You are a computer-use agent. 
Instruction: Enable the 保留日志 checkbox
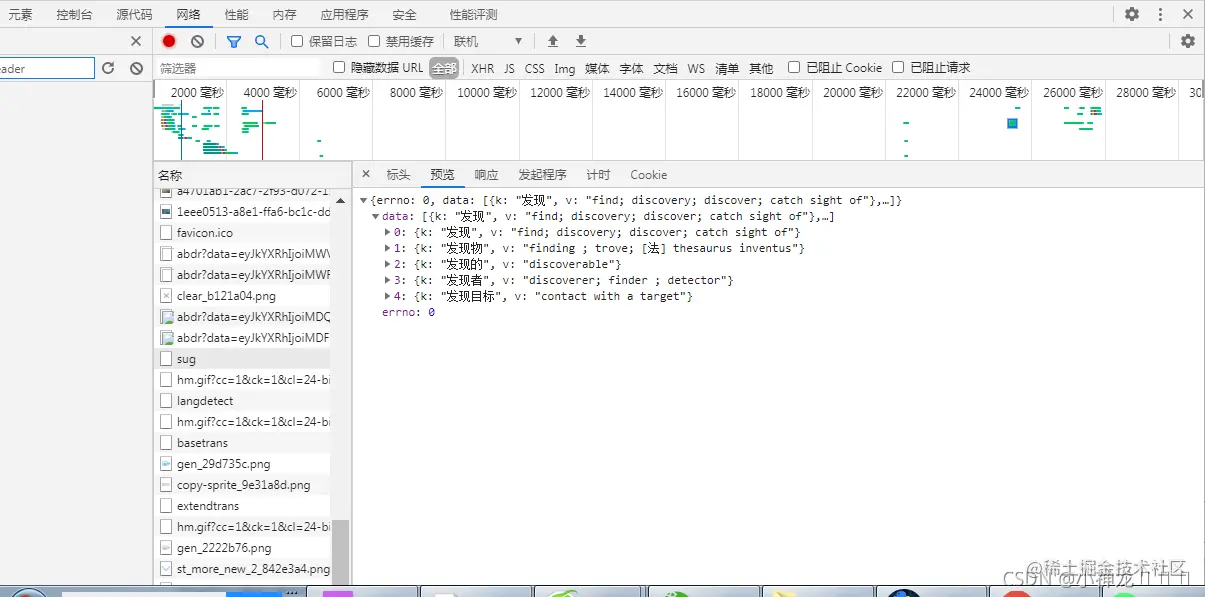[297, 41]
